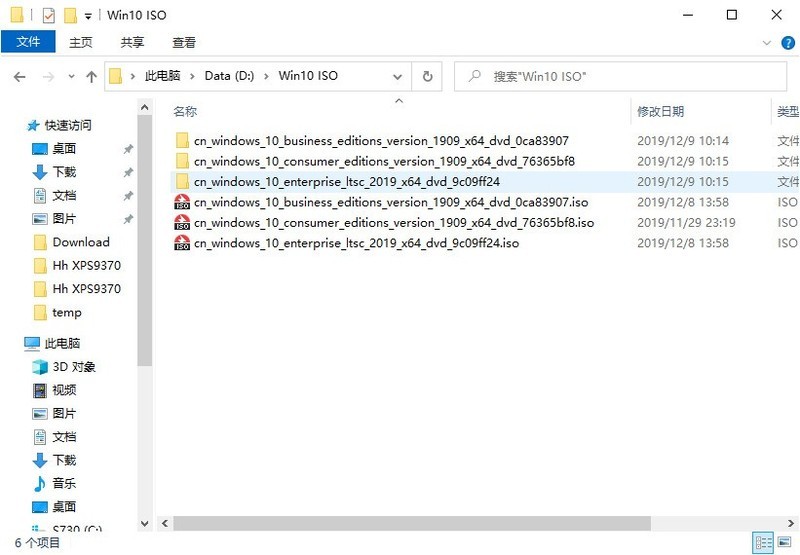The image size is (800, 555).
Task: Click folder icon of consumer editions folder
Action: click(182, 161)
